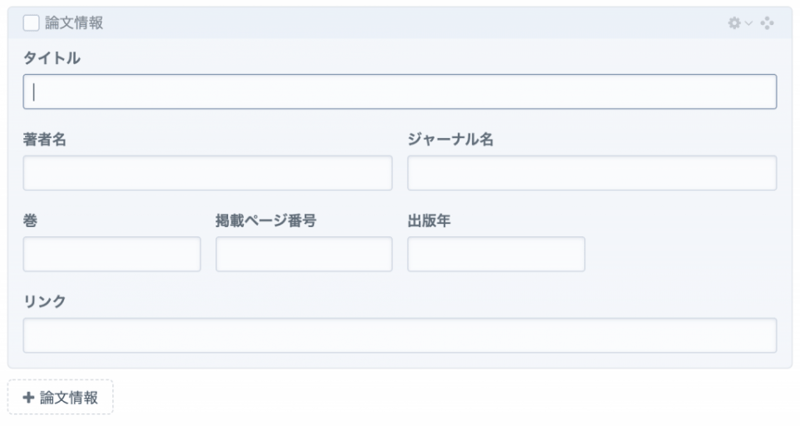Viewport: 800px width, 426px height.
Task: Add a new 論文情報 block
Action: (x=60, y=397)
